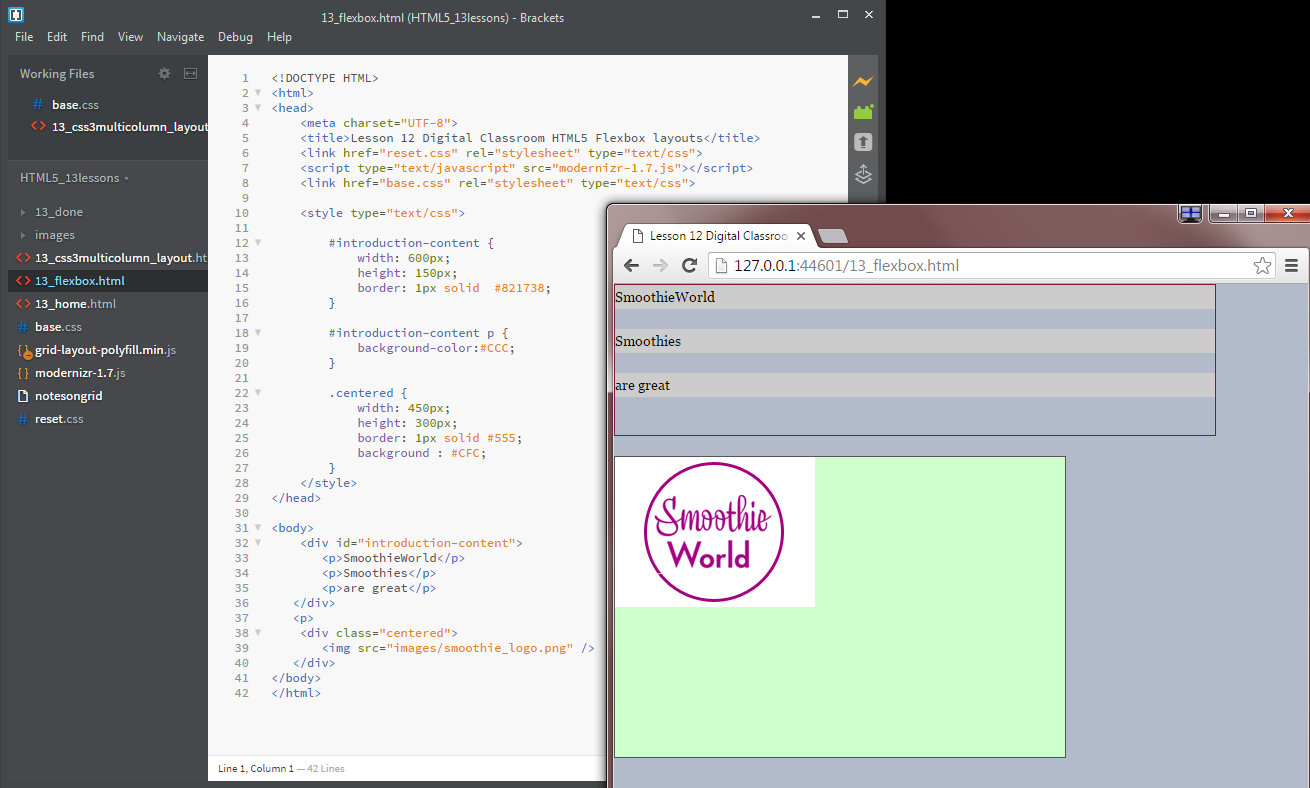Image resolution: width=1310 pixels, height=788 pixels.
Task: Open the Extension Manager brick icon
Action: (x=863, y=112)
